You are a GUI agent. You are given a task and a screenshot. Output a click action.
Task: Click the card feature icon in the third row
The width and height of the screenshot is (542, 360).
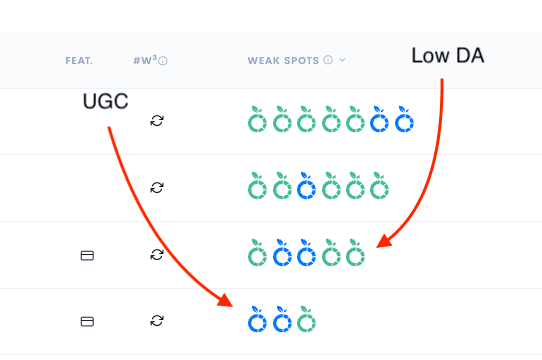(87, 256)
